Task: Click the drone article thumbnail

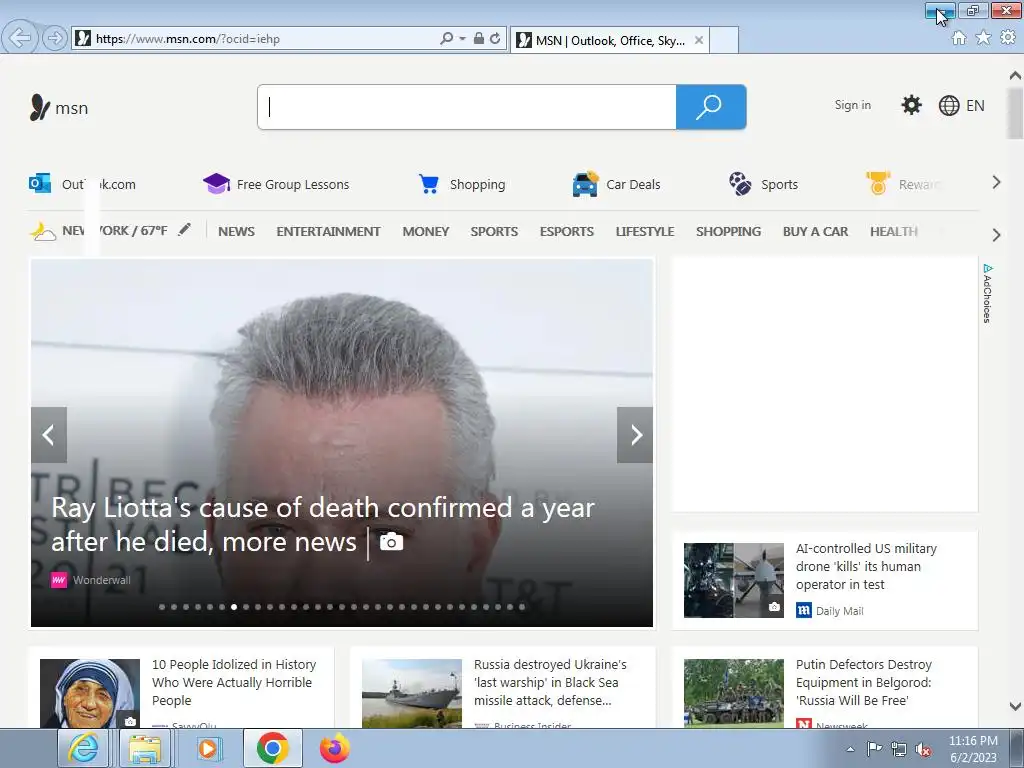Action: (x=733, y=580)
